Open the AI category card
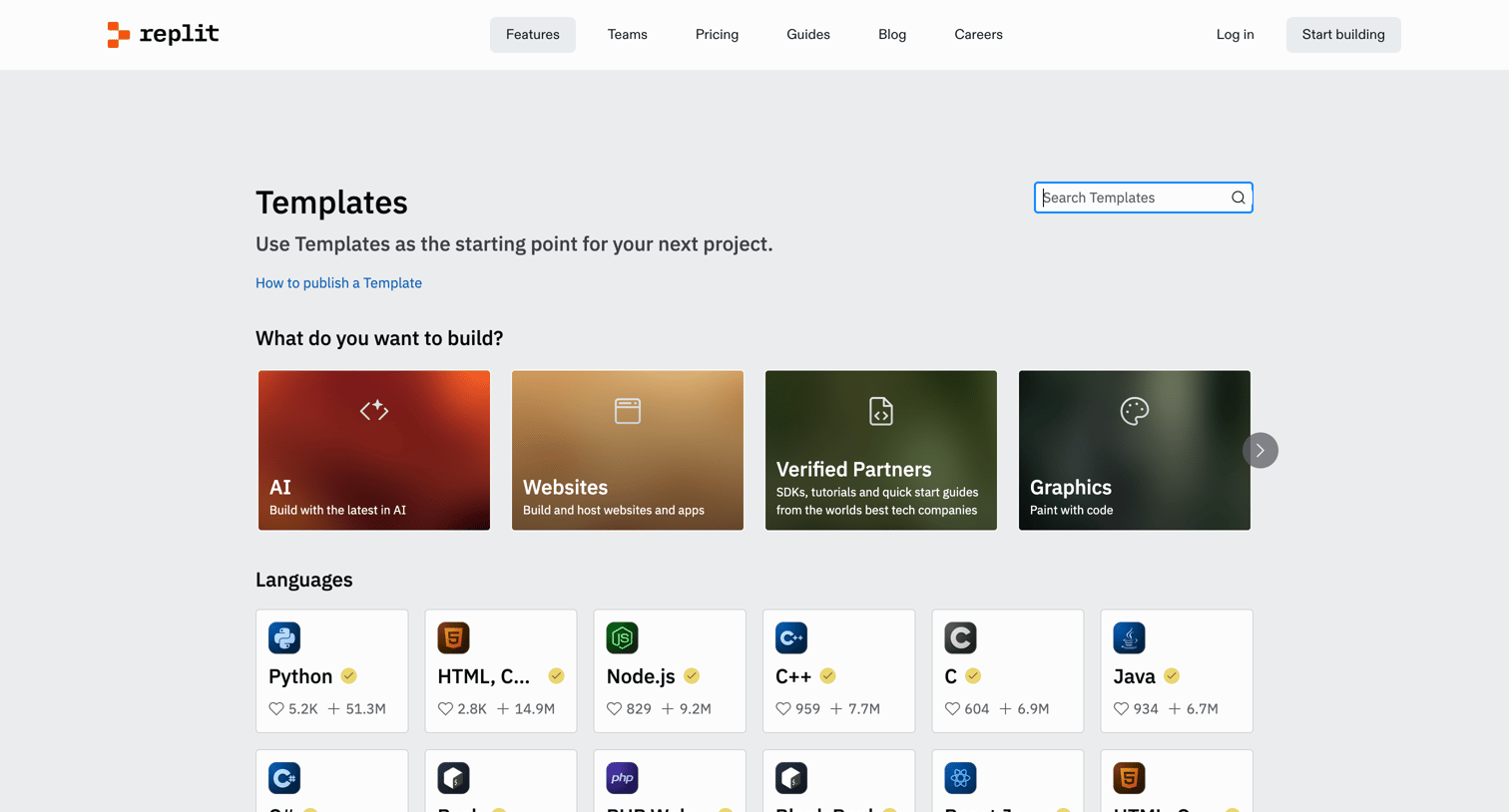This screenshot has height=812, width=1509. [374, 450]
